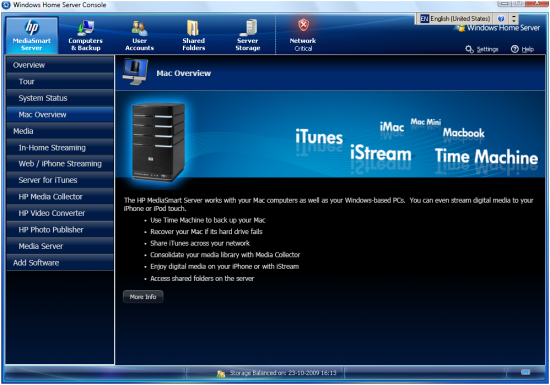Open the HP MediaSmart Server tab

(32, 35)
